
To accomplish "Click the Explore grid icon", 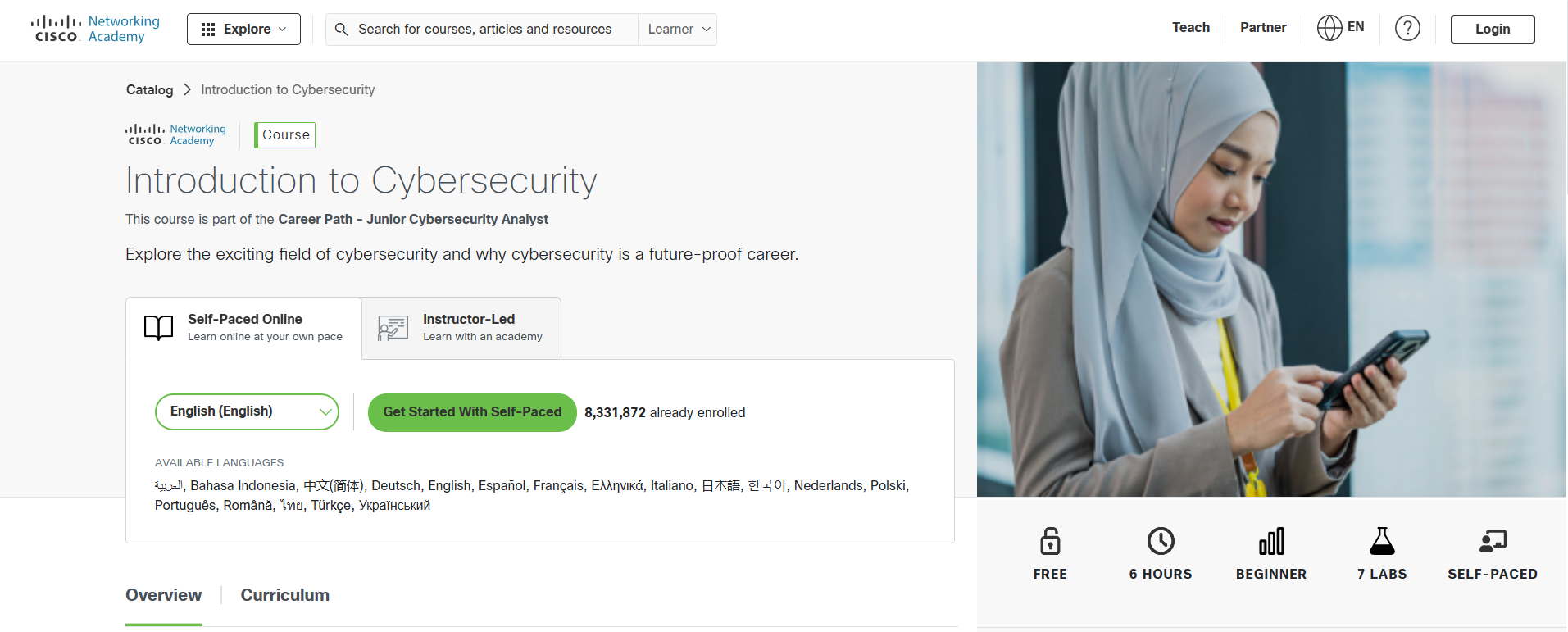I will 207,28.
